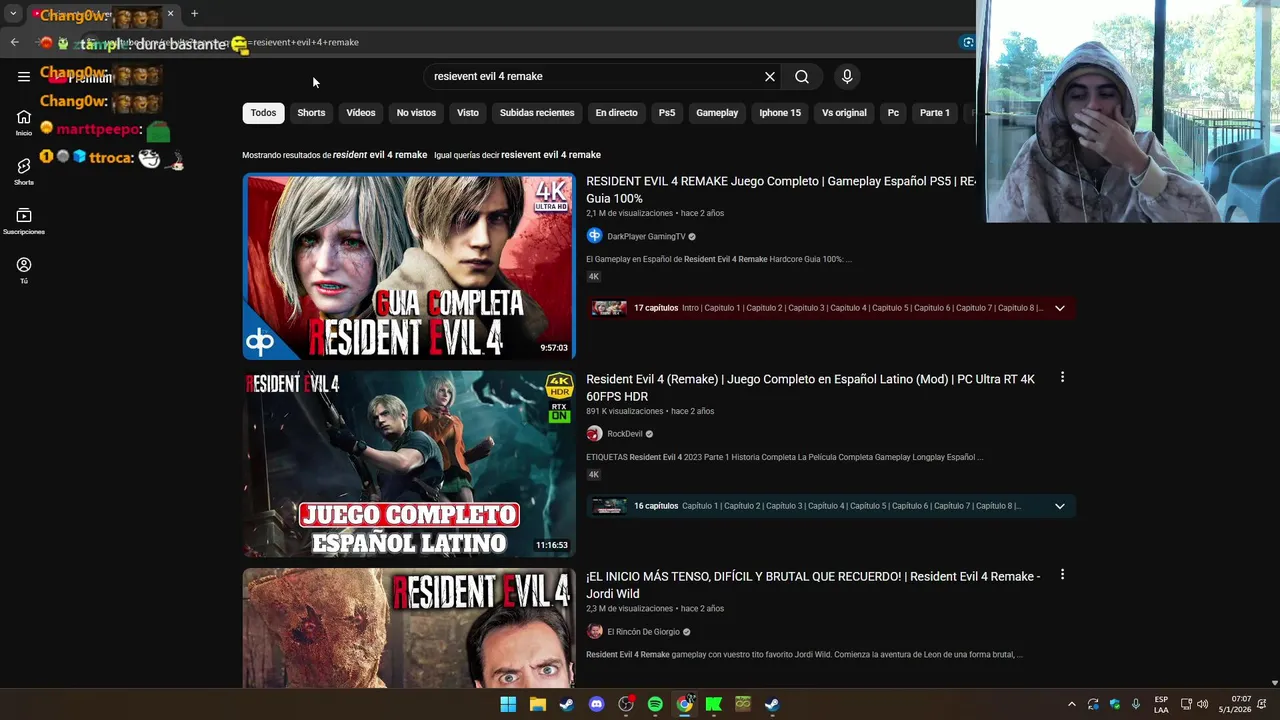Filter results by Visto
The image size is (1280, 720).
coord(468,113)
